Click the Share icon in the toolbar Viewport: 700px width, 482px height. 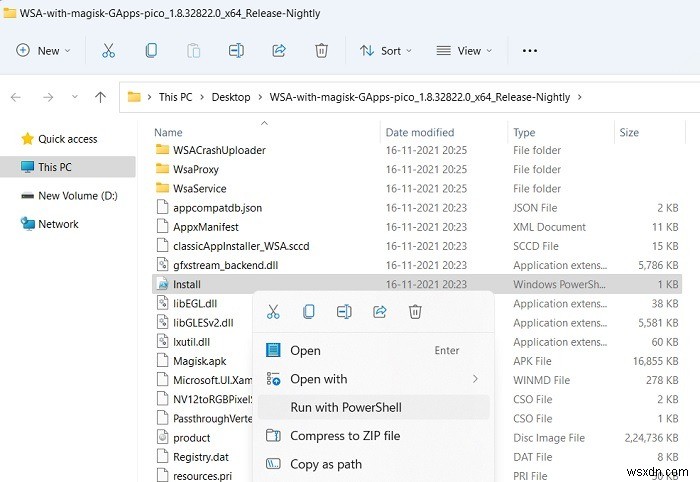click(279, 50)
